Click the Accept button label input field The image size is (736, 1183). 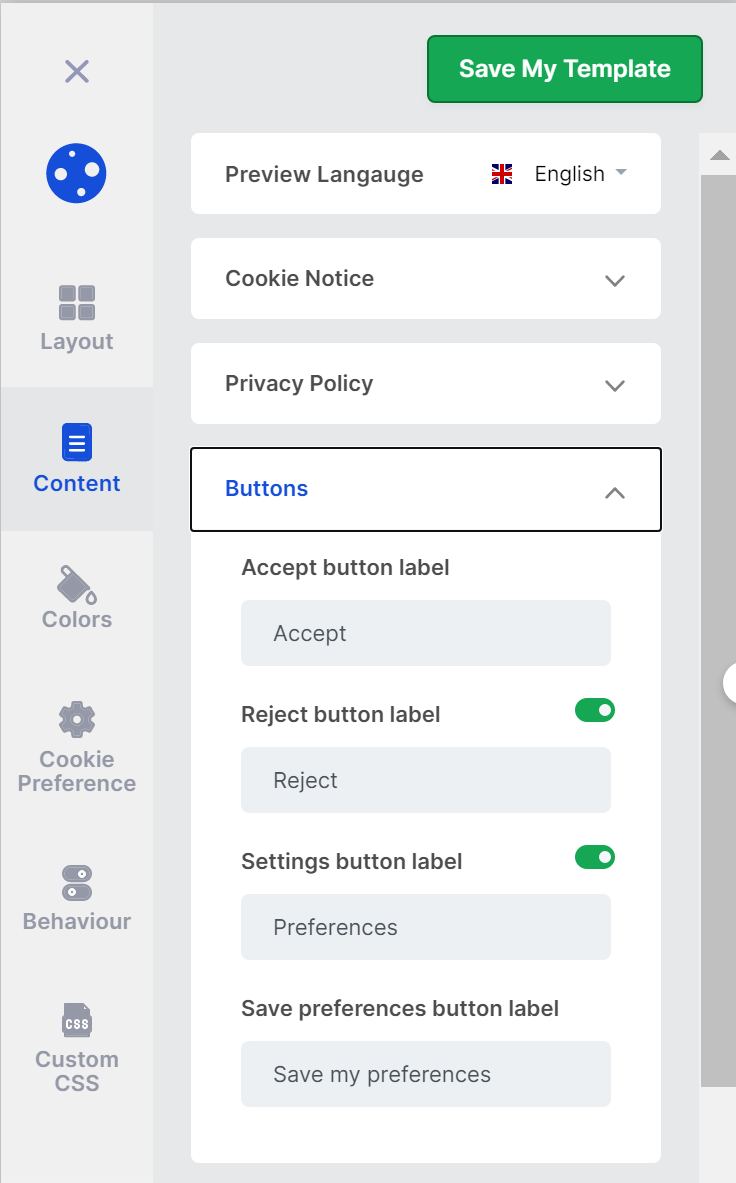coord(425,633)
